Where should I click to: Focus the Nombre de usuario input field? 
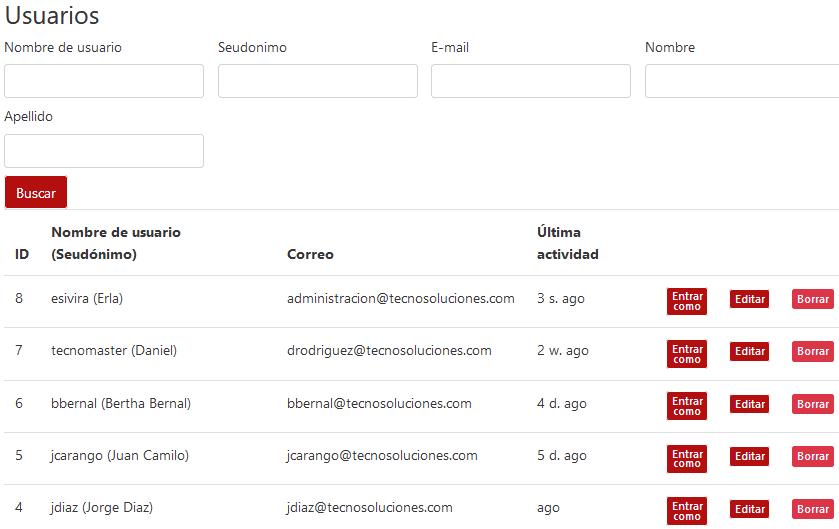click(x=104, y=81)
